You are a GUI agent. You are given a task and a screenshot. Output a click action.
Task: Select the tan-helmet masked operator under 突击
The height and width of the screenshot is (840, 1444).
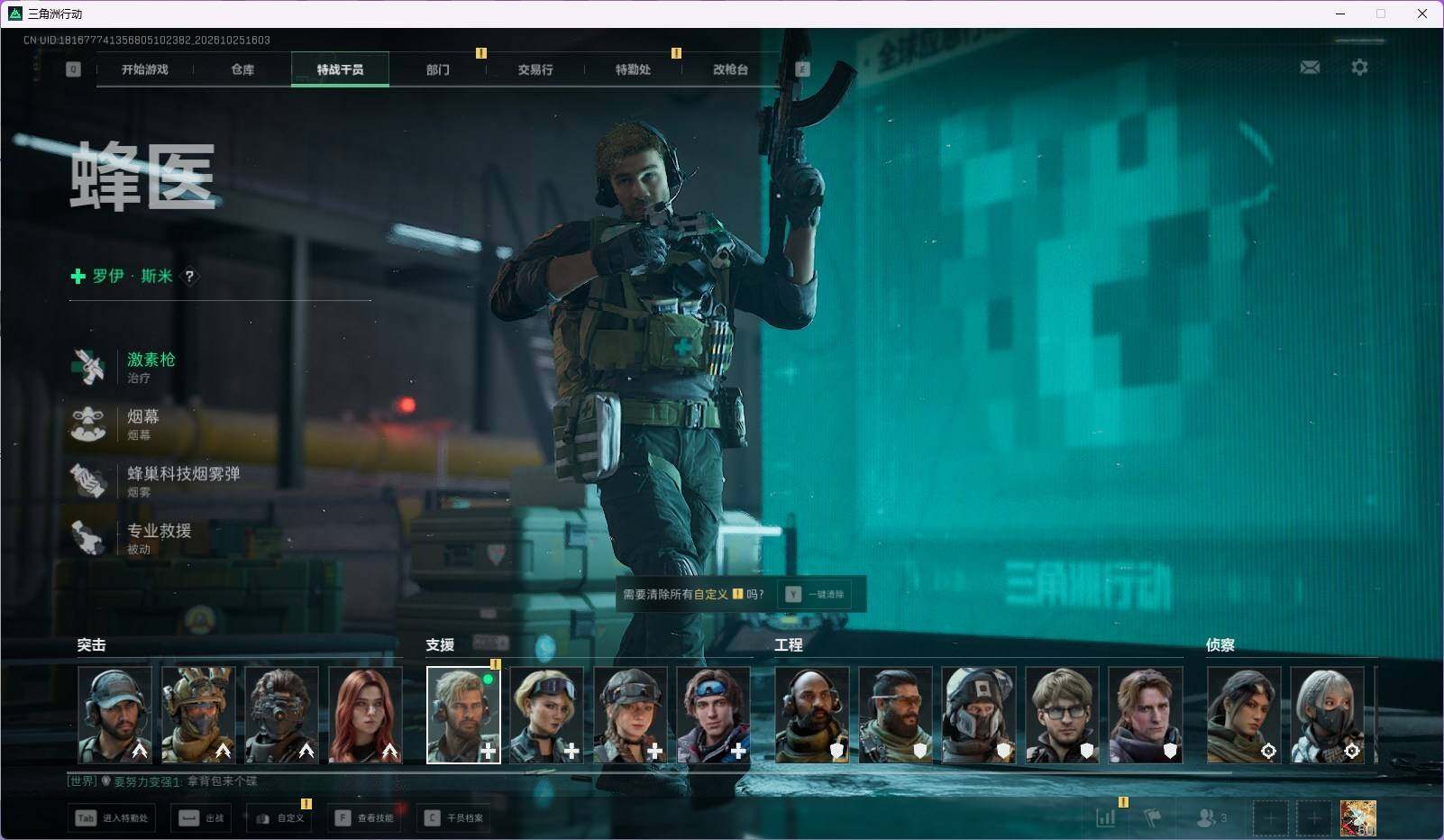(x=198, y=715)
